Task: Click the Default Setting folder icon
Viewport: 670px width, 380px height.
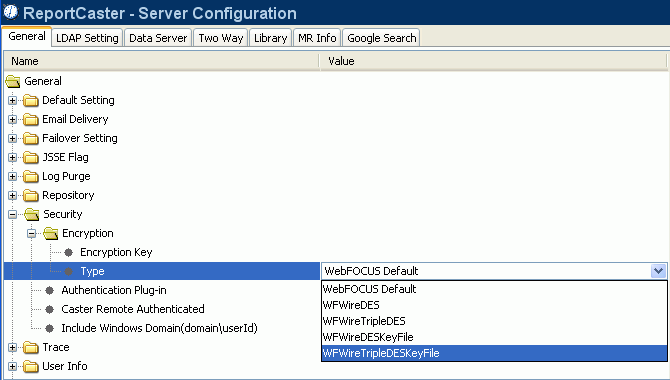Action: click(31, 100)
